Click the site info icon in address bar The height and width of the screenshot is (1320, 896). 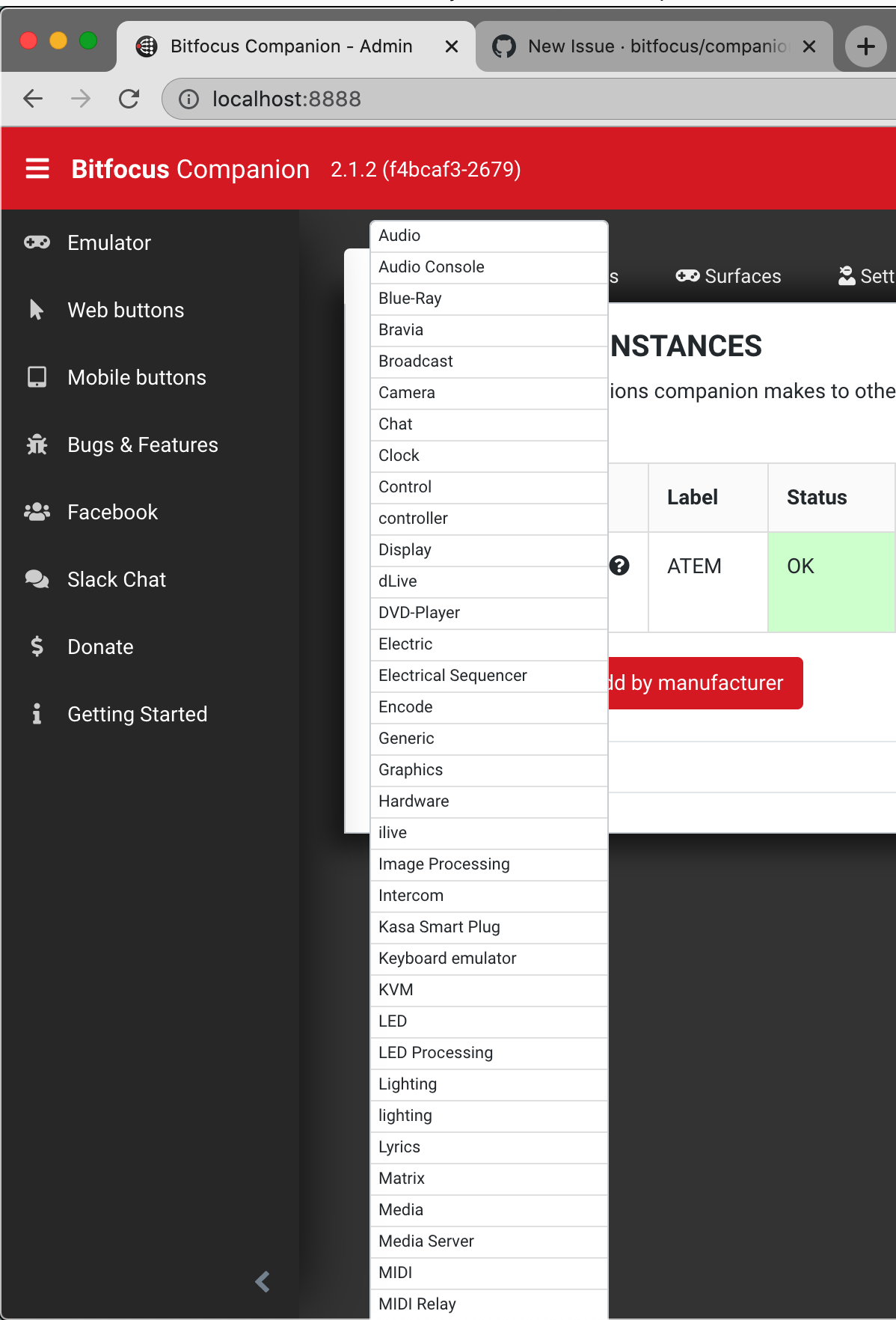[x=188, y=99]
